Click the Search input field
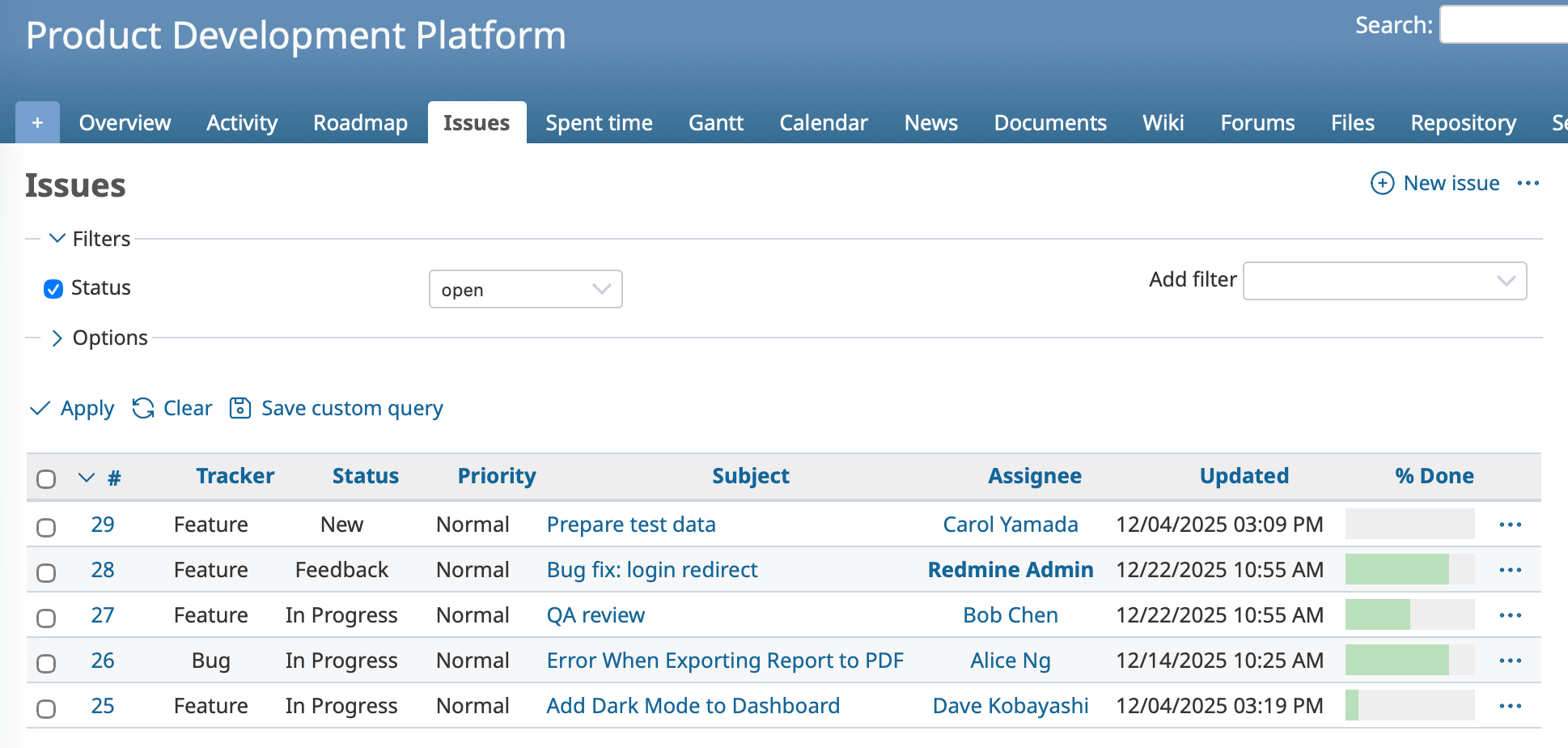This screenshot has height=748, width=1568. pos(1503,25)
